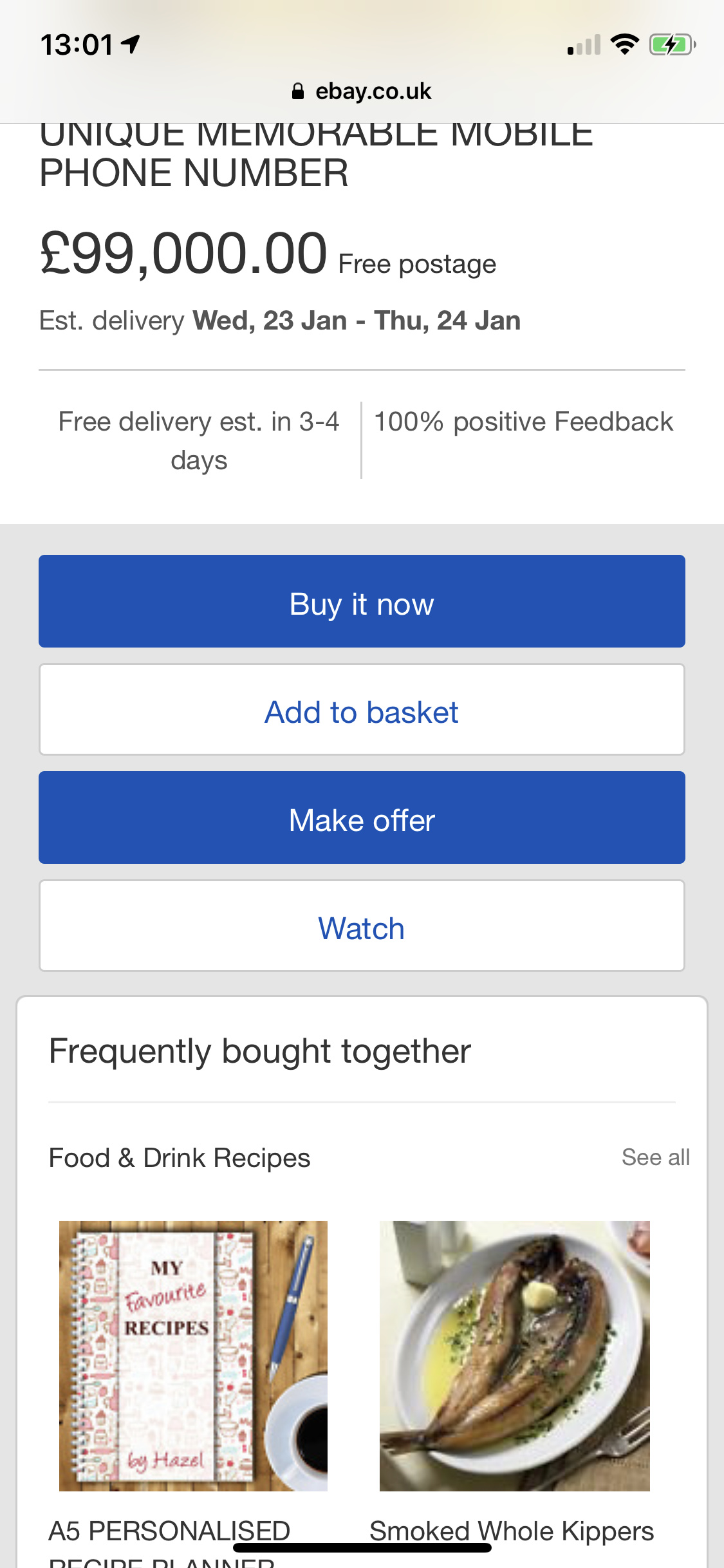Tap the battery charging icon
The image size is (724, 1568).
672,45
